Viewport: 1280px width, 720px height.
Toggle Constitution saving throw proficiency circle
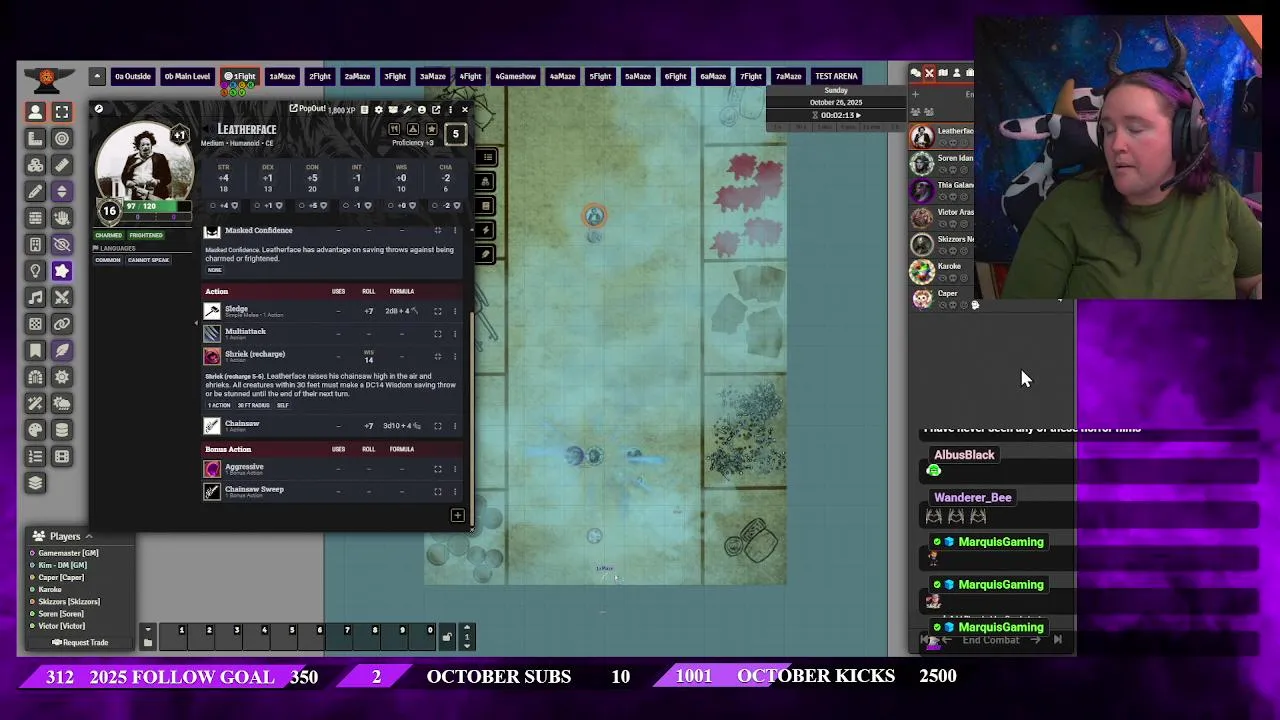tap(302, 206)
